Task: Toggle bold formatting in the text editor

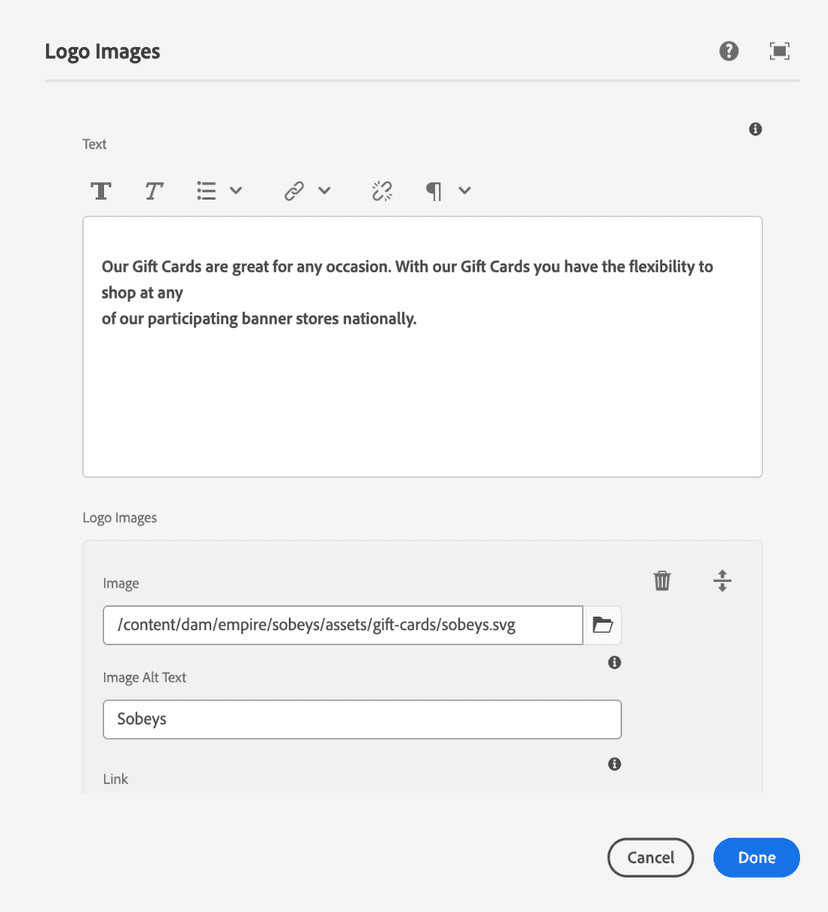Action: click(101, 191)
